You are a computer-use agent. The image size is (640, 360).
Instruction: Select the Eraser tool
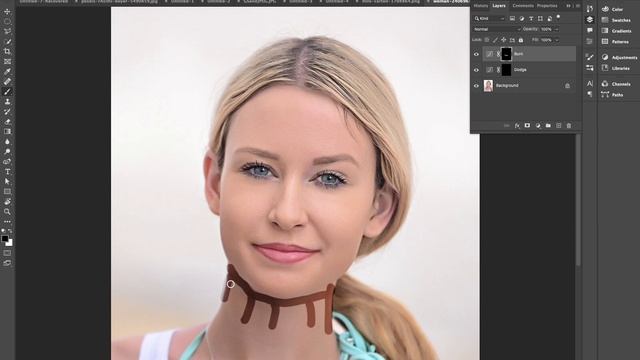[x=7, y=121]
